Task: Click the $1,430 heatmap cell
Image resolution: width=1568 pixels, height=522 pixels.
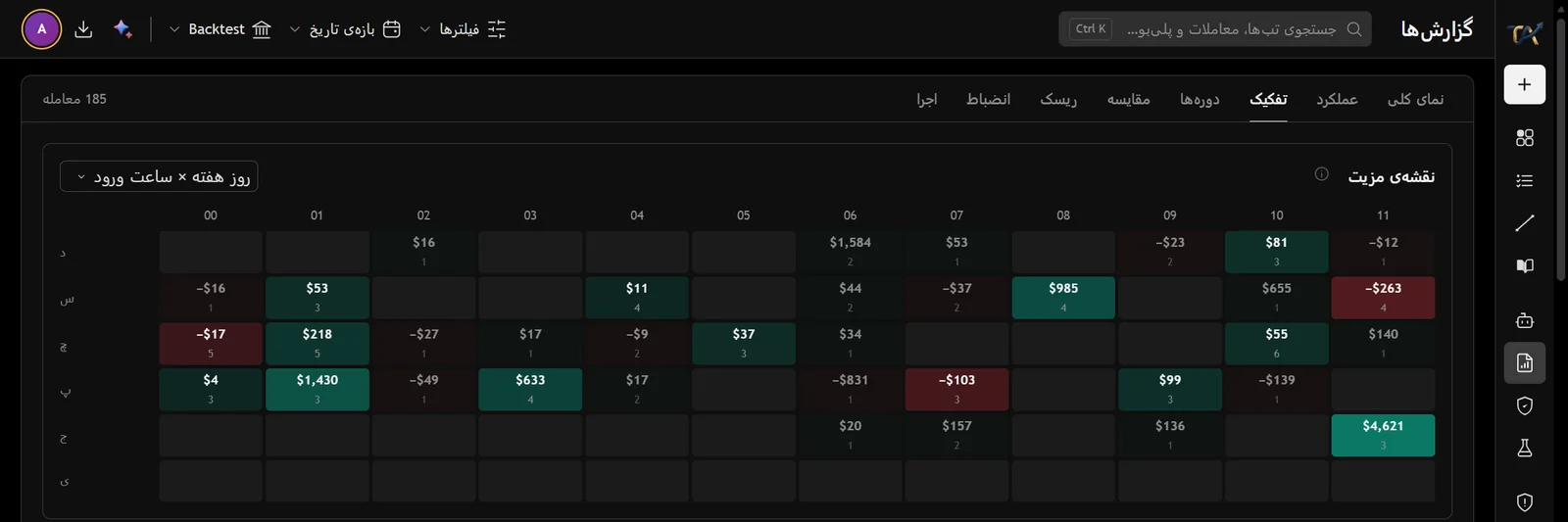Action: point(318,390)
